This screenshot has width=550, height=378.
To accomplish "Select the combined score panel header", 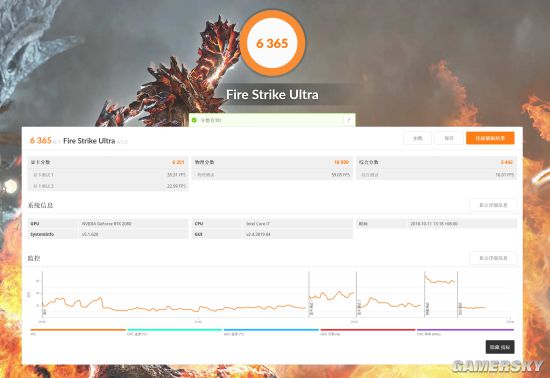I will coord(436,162).
